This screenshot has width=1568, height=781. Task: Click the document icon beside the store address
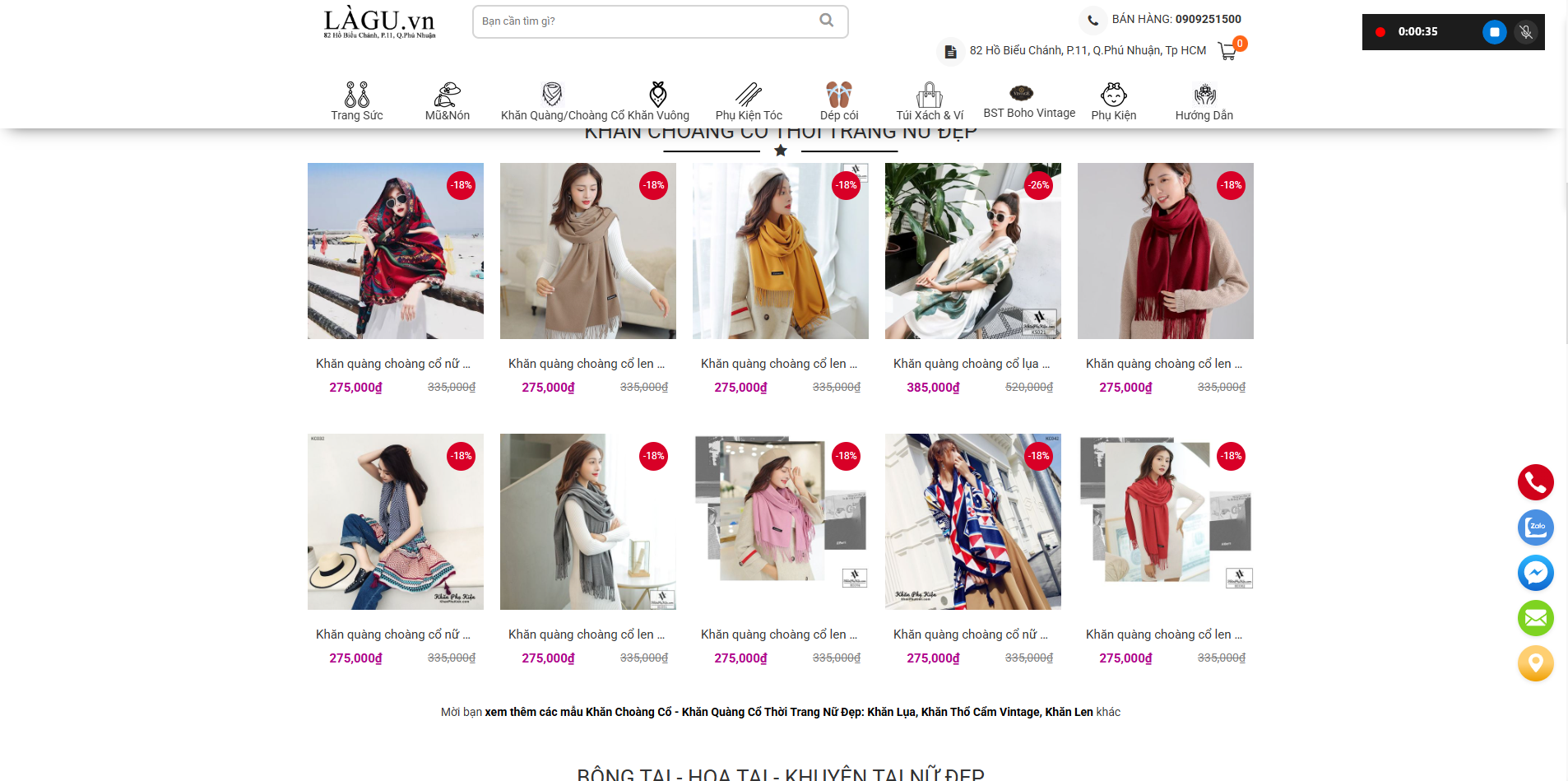tap(950, 51)
